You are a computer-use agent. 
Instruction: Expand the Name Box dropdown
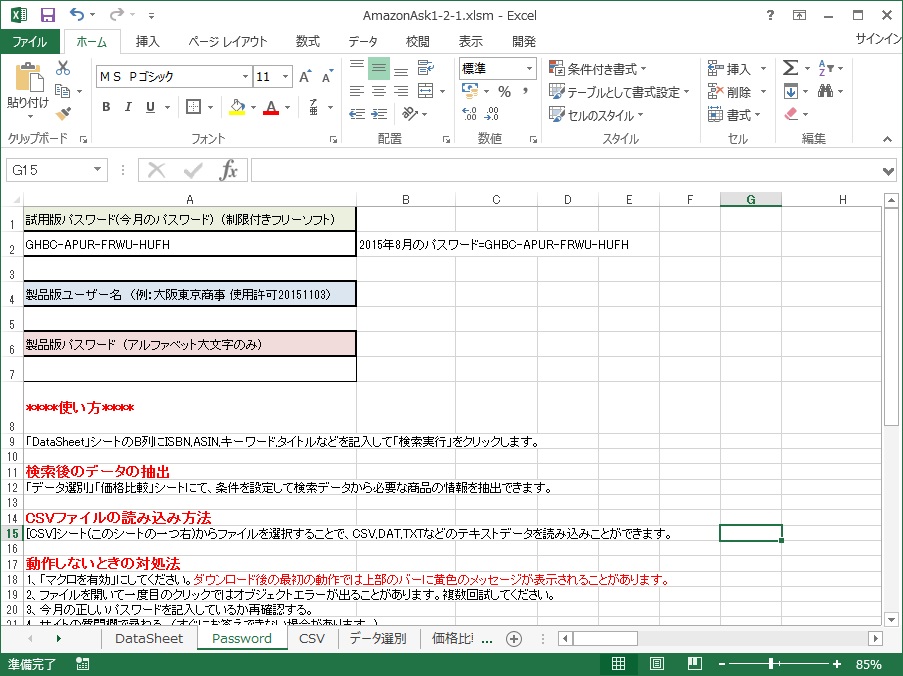pyautogui.click(x=97, y=170)
